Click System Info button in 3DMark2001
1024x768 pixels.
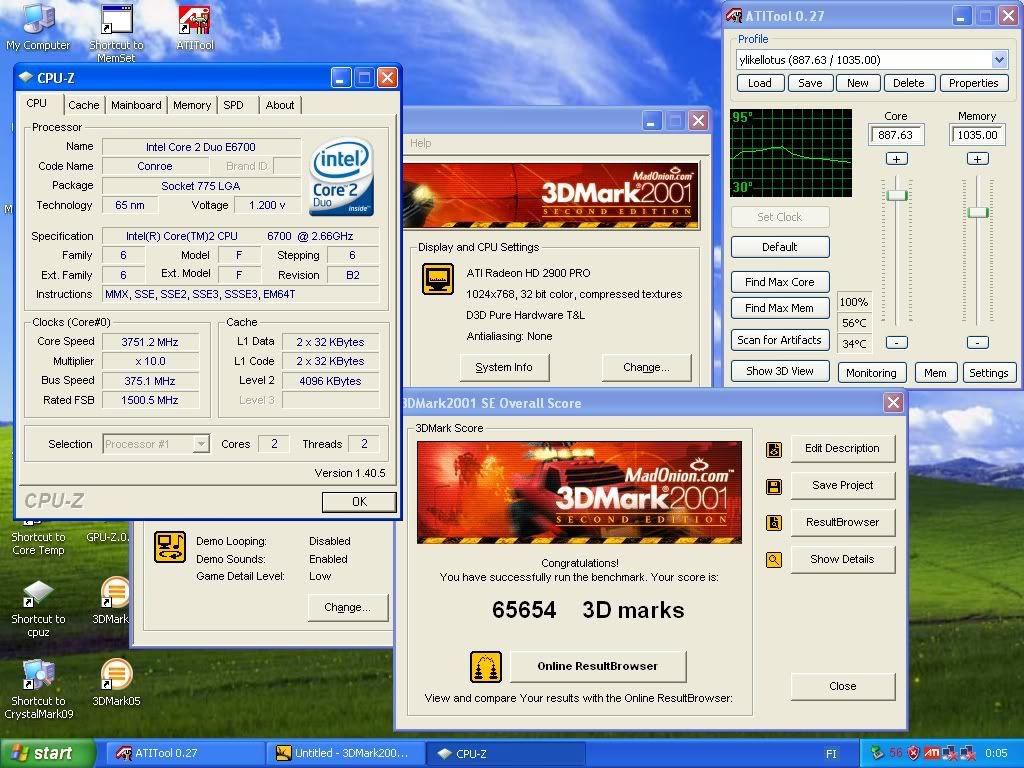(504, 368)
